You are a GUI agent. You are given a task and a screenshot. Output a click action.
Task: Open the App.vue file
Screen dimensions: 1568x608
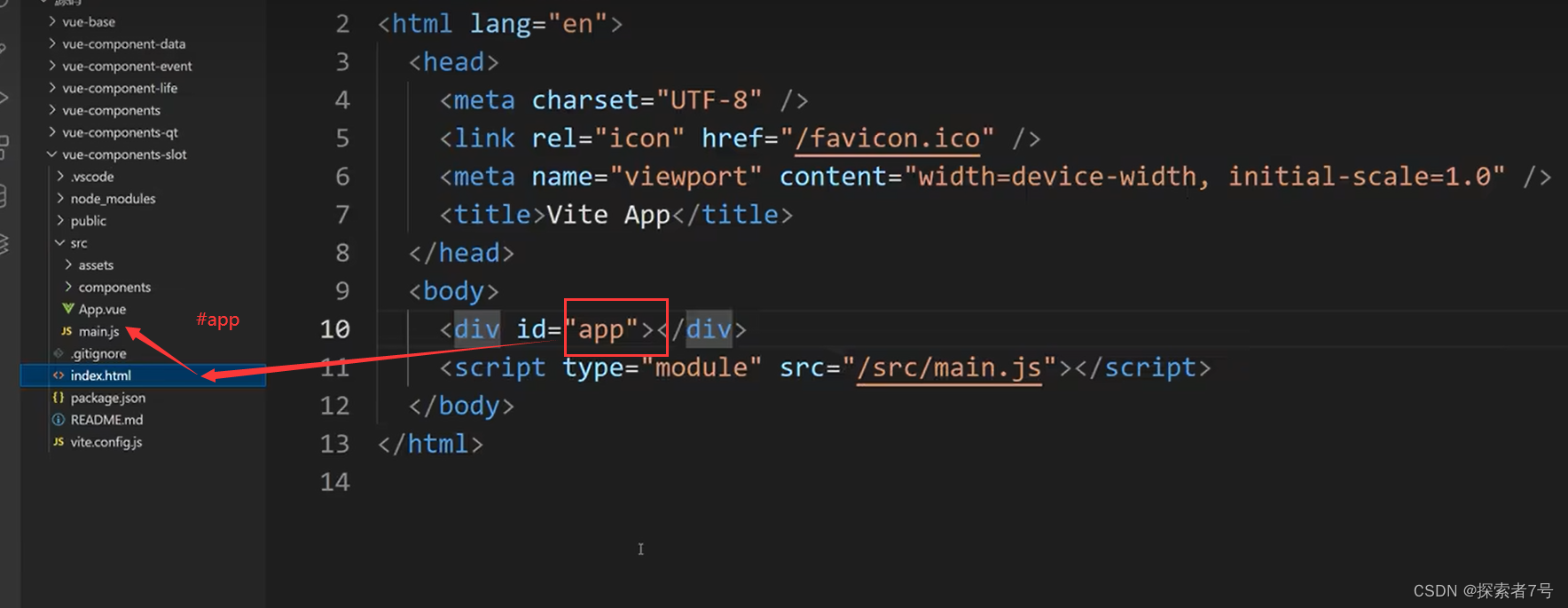[102, 310]
